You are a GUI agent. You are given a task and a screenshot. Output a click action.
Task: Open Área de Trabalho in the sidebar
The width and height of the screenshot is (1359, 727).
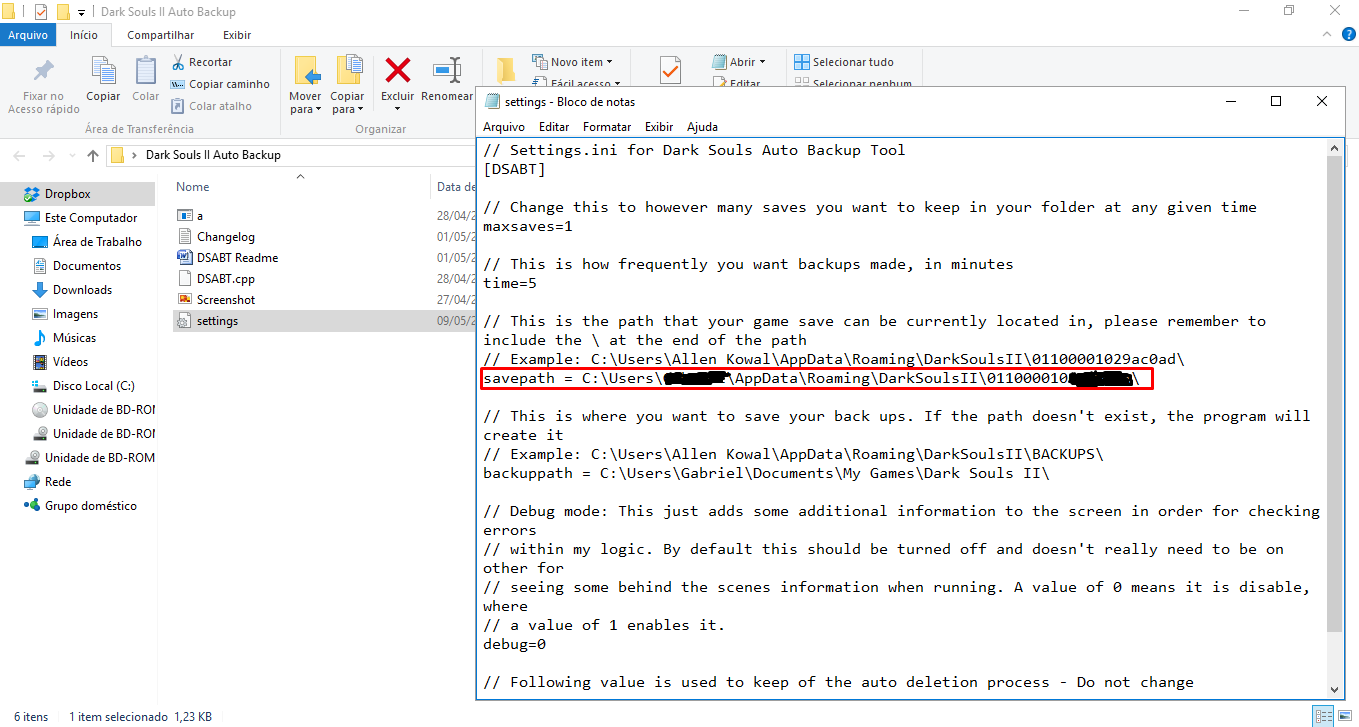[x=87, y=242]
